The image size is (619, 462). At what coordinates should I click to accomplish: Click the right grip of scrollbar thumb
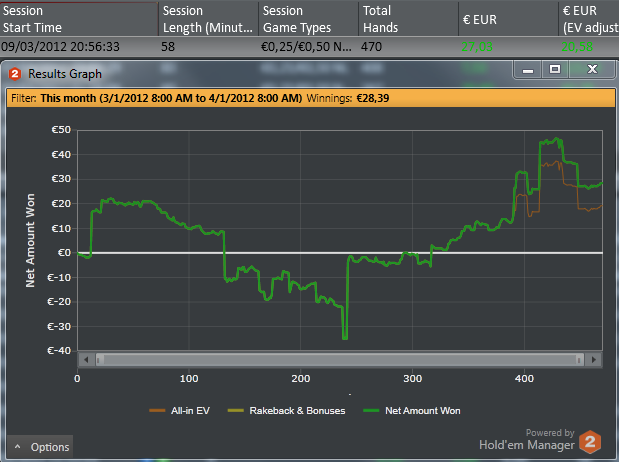579,360
